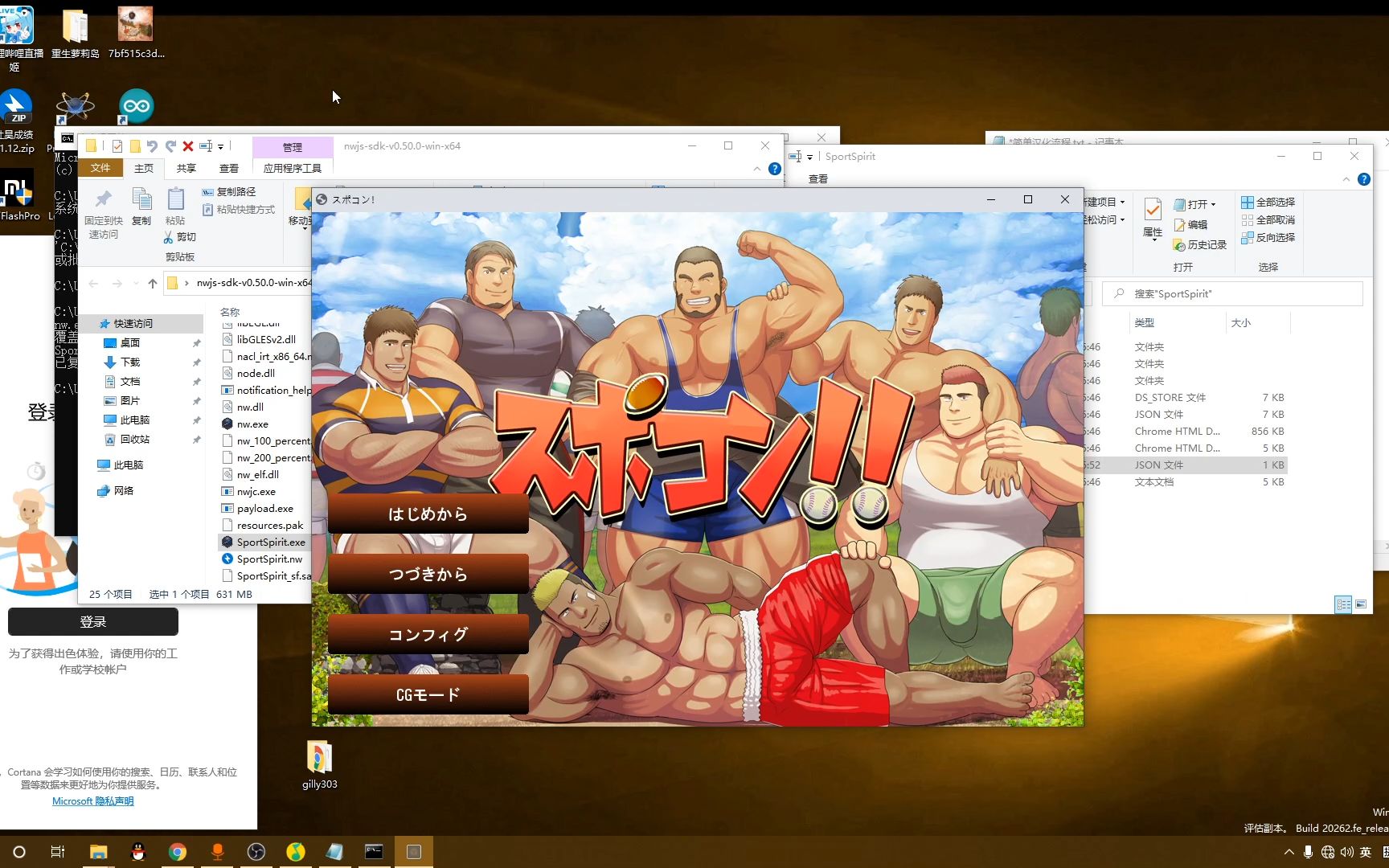
Task: Open File Explorer from the taskbar
Action: tap(98, 852)
